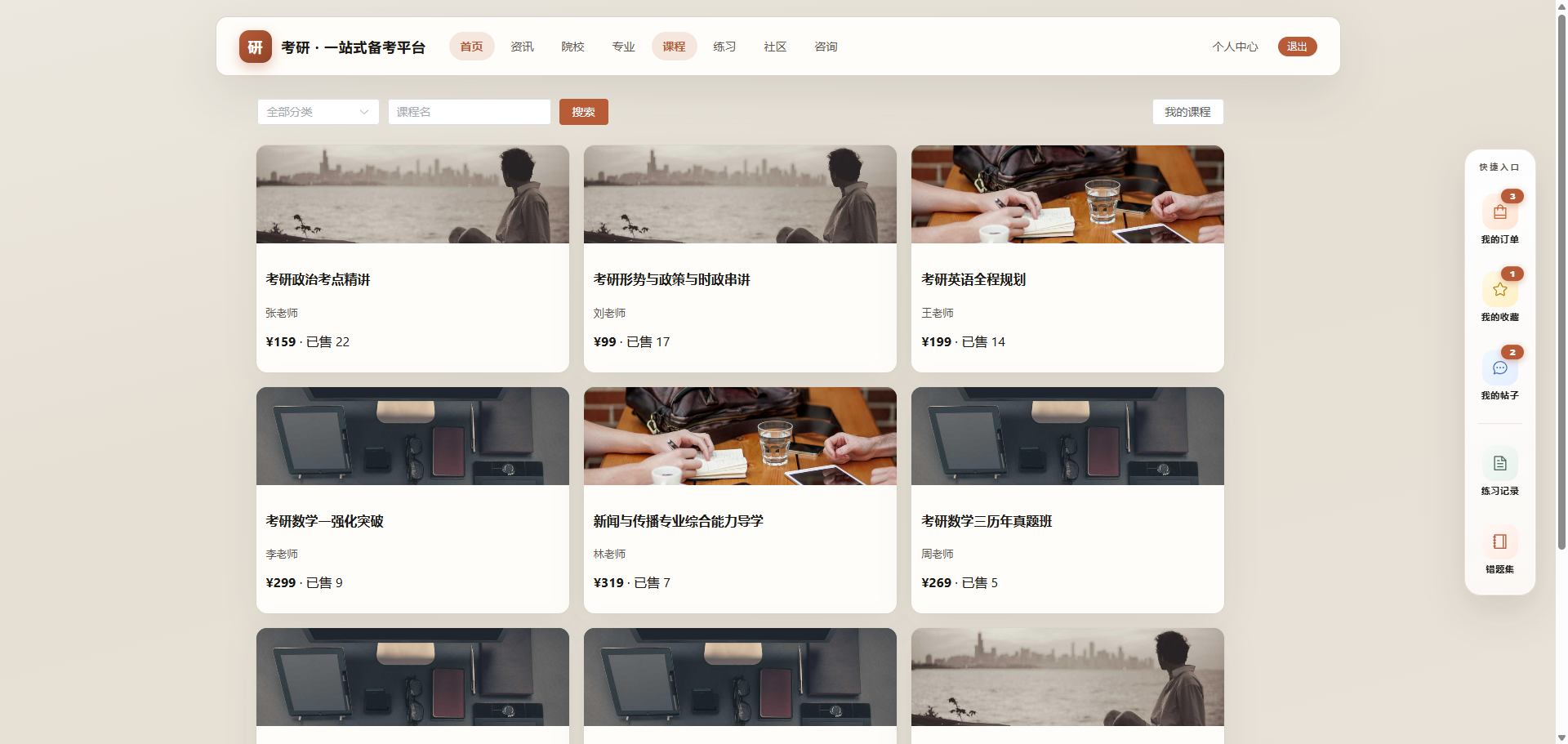Click the 我的帖子 label
The height and width of the screenshot is (744, 1568).
click(x=1499, y=395)
